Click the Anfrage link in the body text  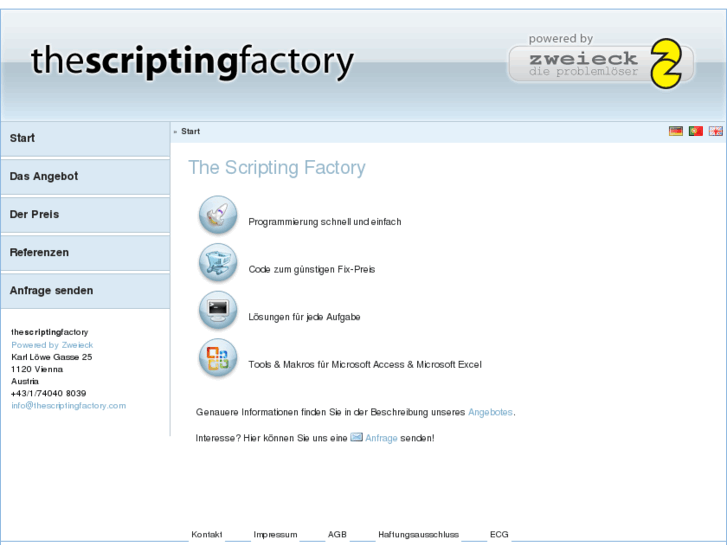(x=381, y=438)
